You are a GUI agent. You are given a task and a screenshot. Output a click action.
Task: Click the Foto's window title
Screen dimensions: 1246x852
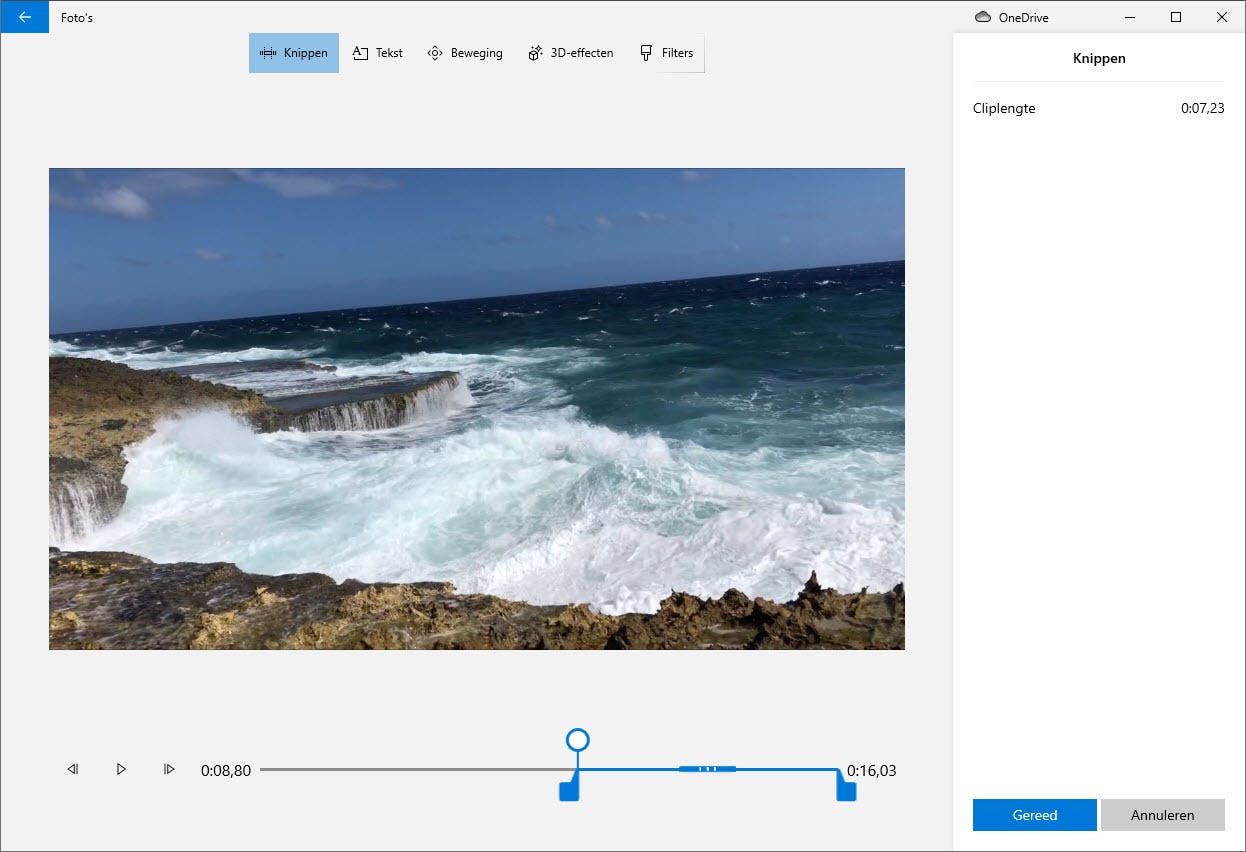point(77,17)
